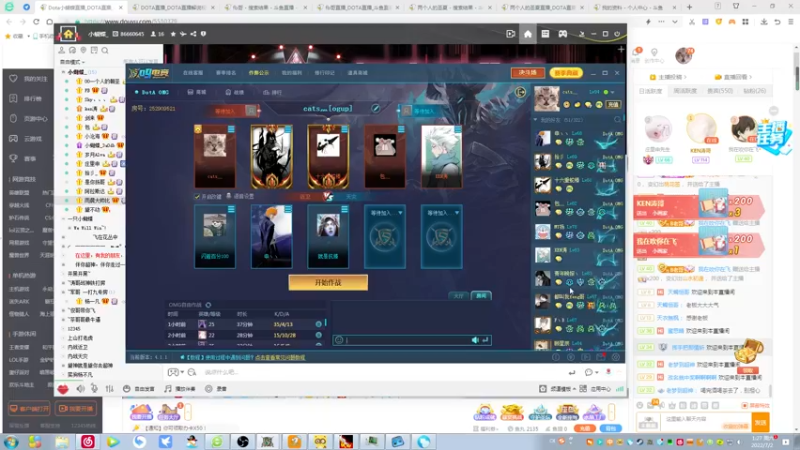Open detail icon for the 35/4/13 match row
Image resolution: width=800 pixels, height=450 pixels.
click(x=318, y=324)
